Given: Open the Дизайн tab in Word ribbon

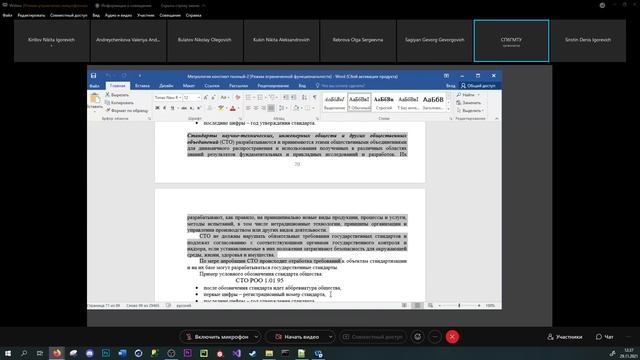Looking at the screenshot, I should [x=166, y=86].
